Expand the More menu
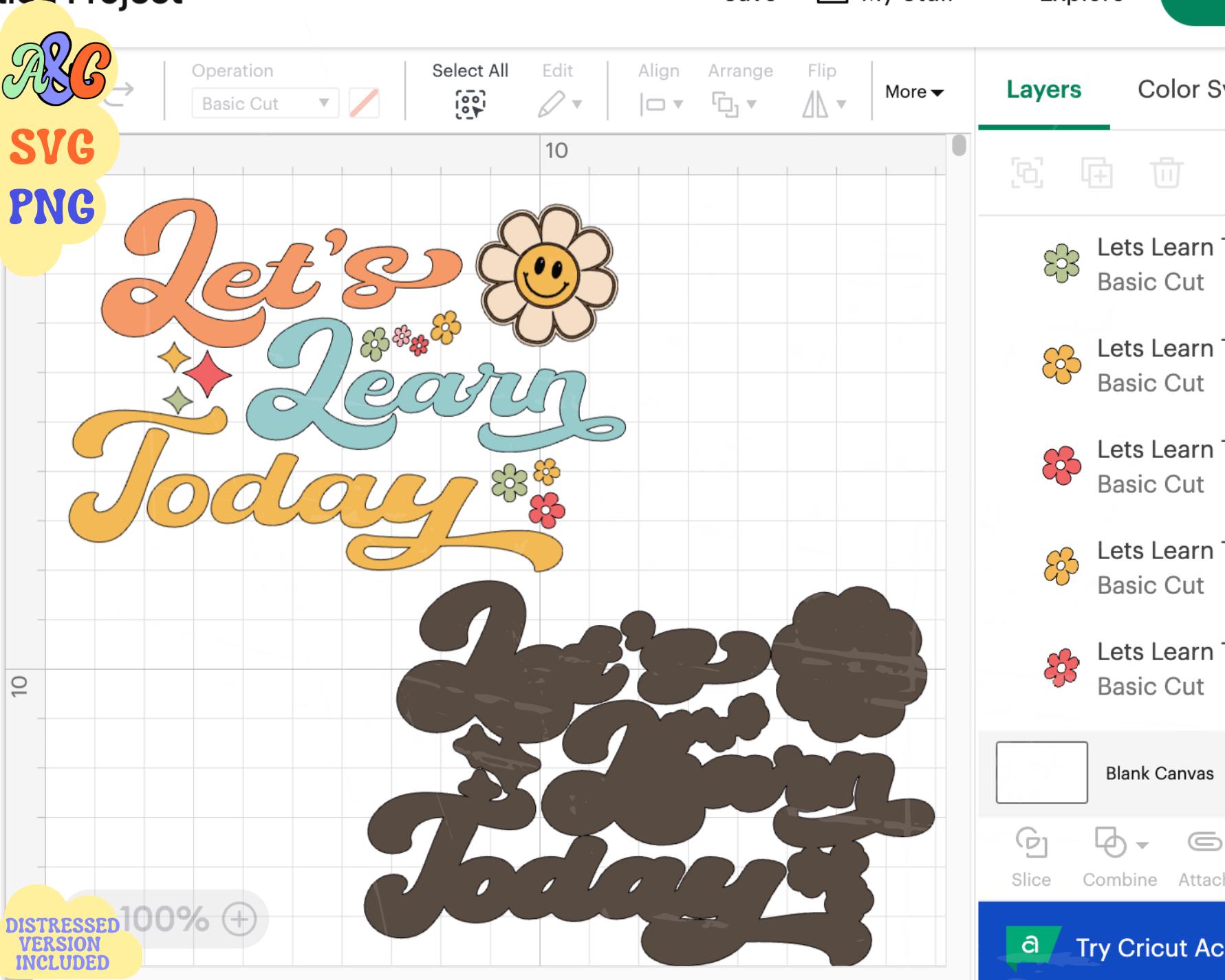The height and width of the screenshot is (980, 1225). click(914, 91)
